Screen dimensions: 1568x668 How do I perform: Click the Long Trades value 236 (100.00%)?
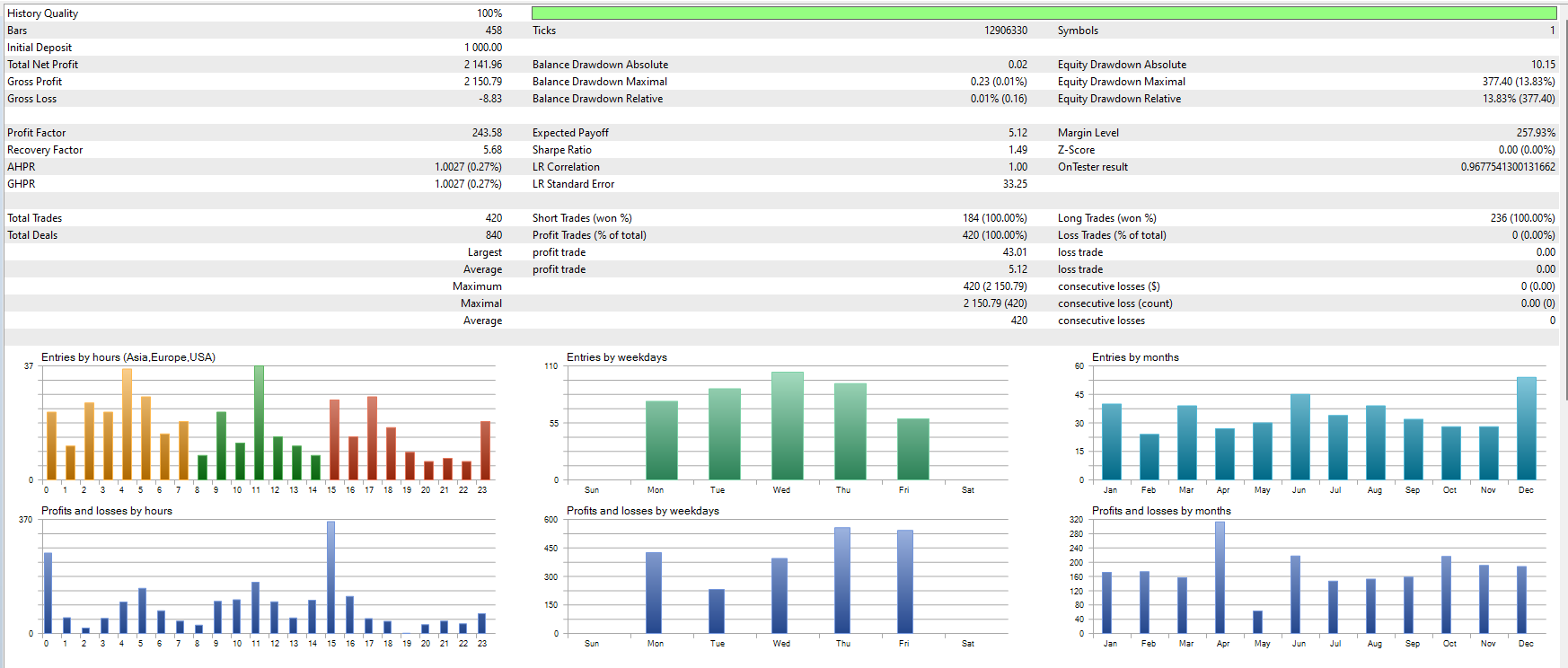tap(1522, 218)
